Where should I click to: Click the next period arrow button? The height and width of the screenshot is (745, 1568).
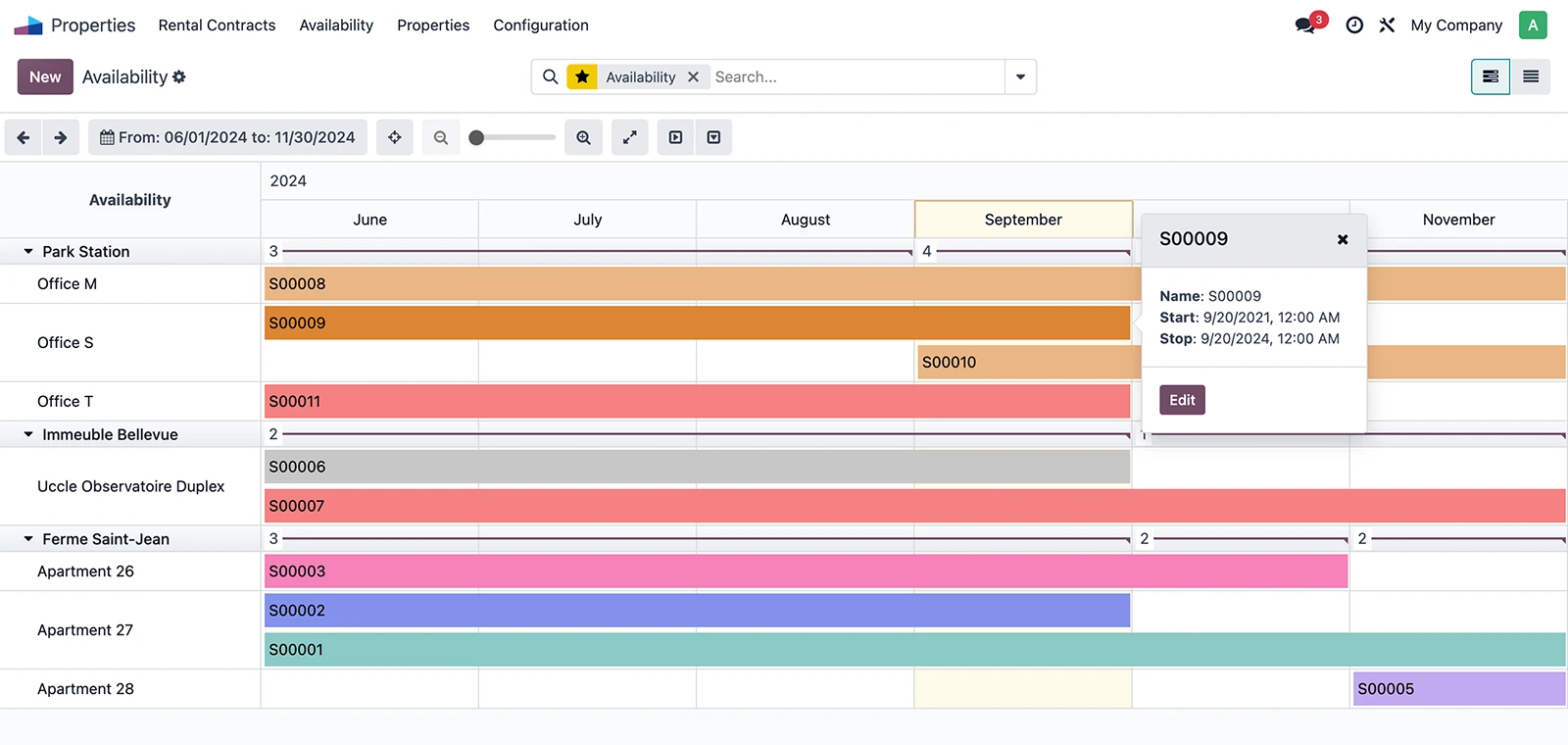pos(61,137)
